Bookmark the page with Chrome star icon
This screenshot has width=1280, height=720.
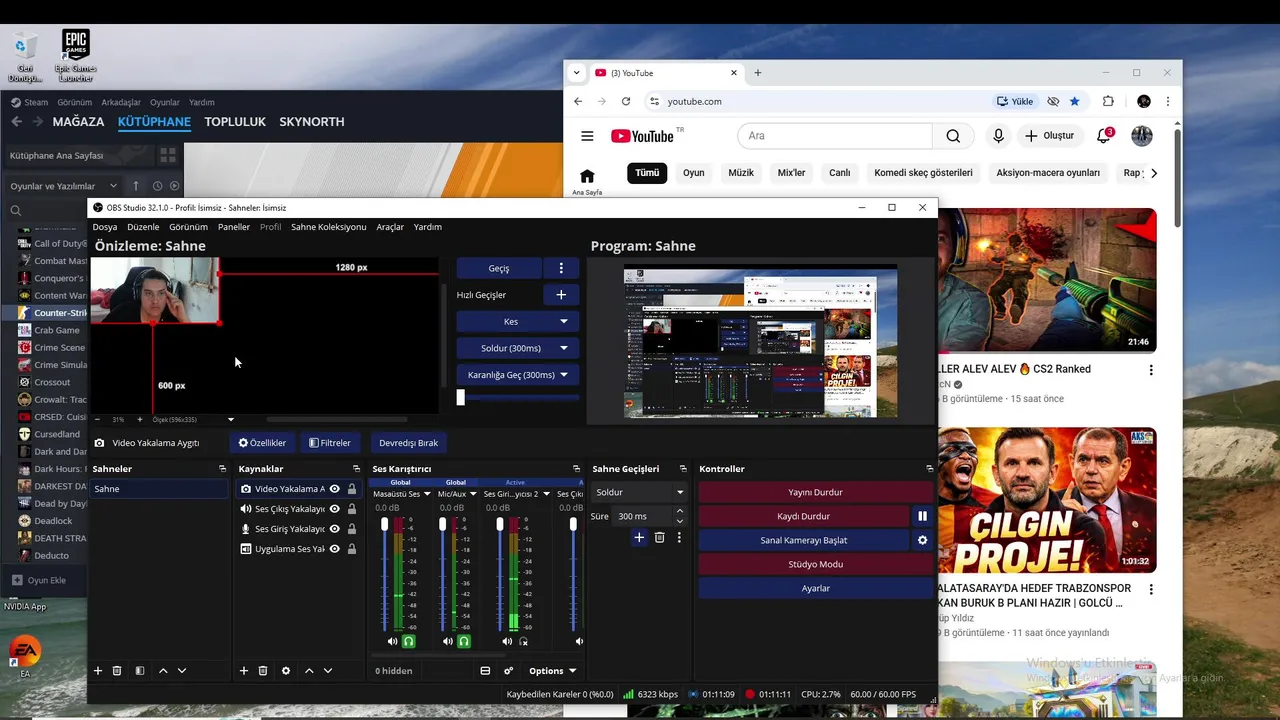[x=1074, y=101]
